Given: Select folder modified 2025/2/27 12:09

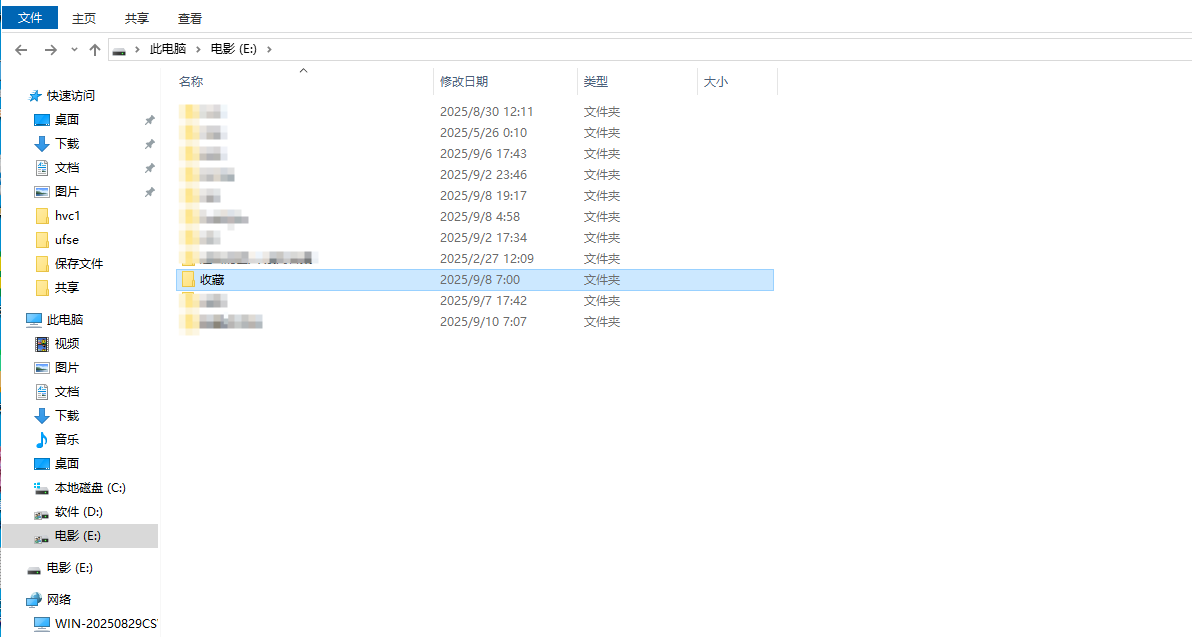Looking at the screenshot, I should click(475, 258).
